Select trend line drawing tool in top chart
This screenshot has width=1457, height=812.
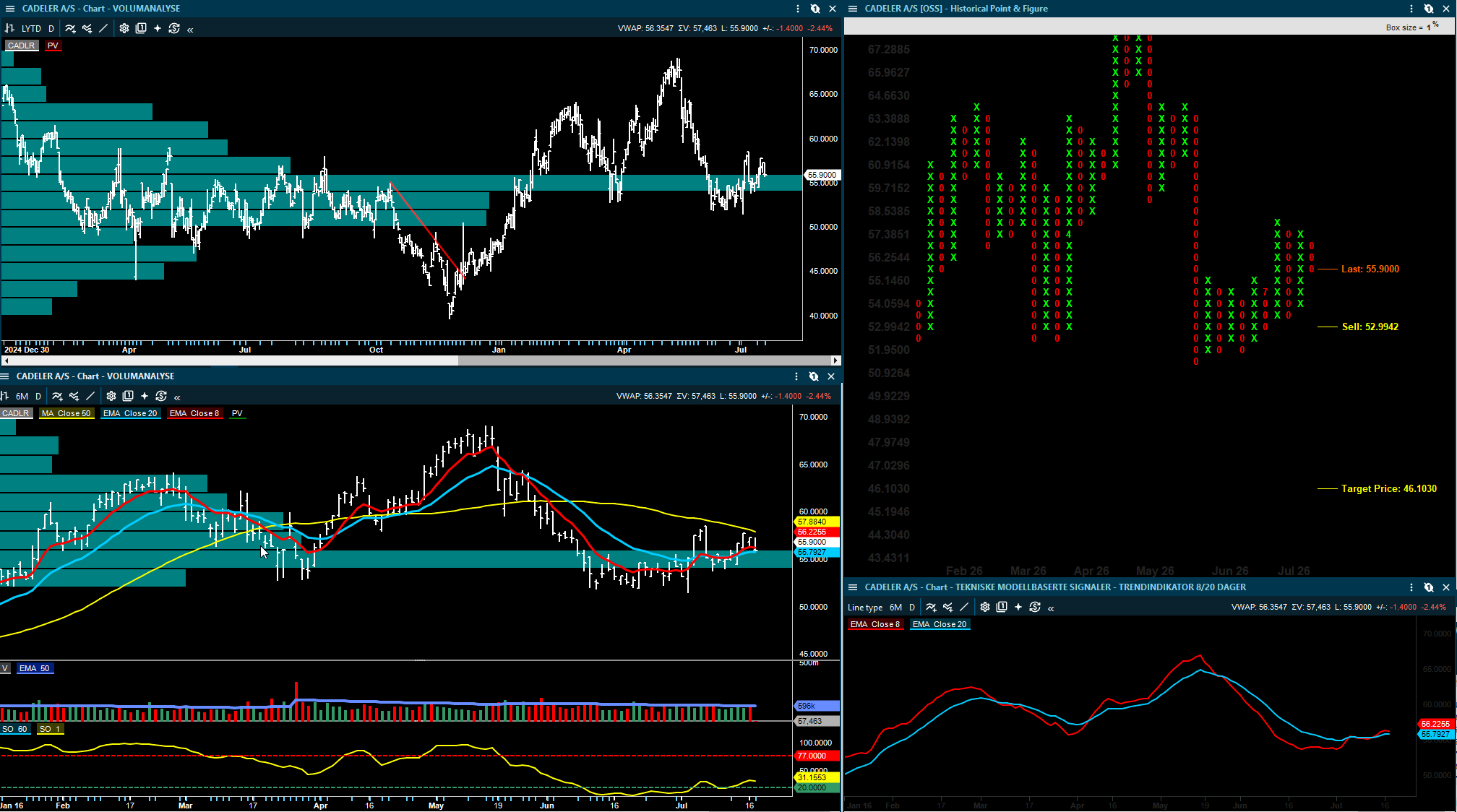click(103, 29)
